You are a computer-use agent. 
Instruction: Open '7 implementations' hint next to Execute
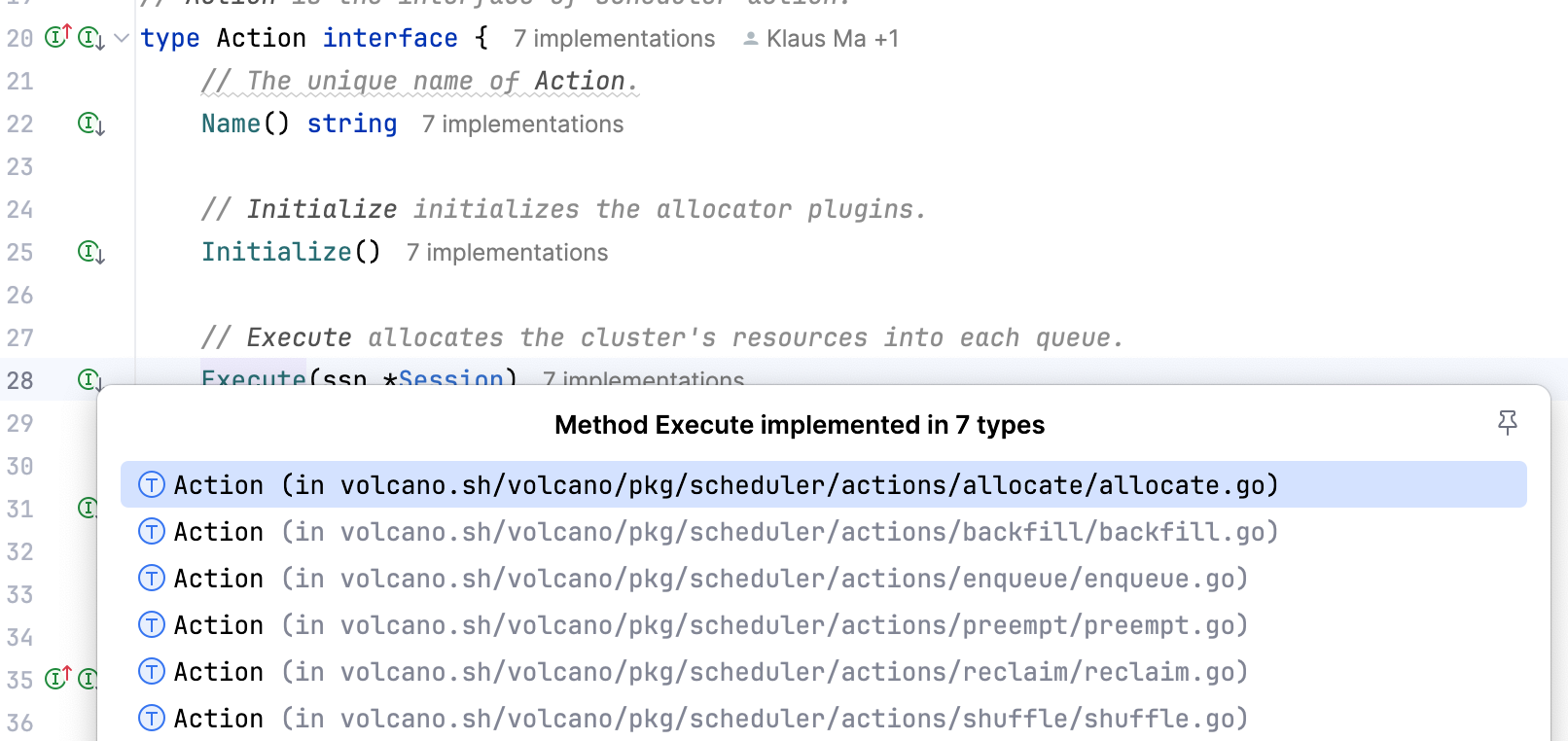tap(643, 380)
